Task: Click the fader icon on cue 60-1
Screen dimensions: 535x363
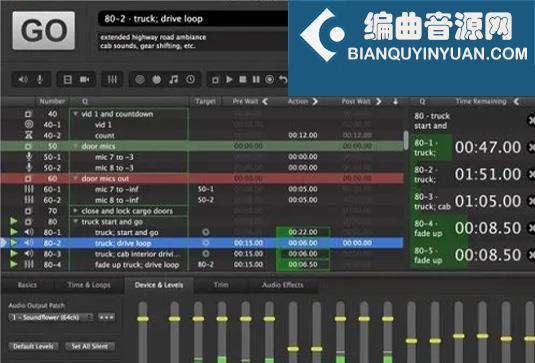Action: (x=29, y=189)
